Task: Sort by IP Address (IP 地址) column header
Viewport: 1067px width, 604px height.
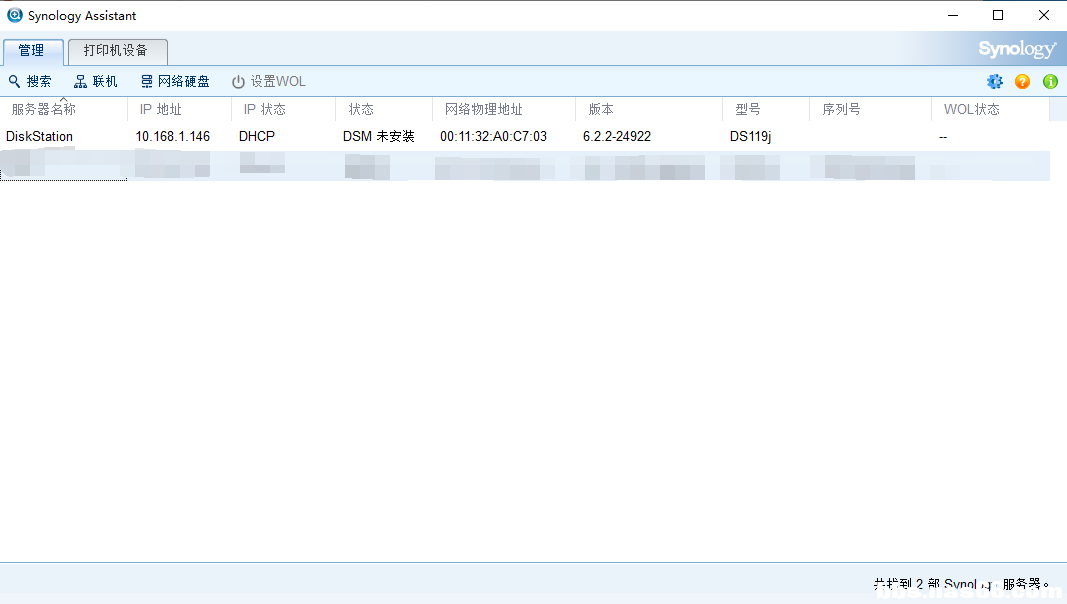Action: (x=161, y=110)
